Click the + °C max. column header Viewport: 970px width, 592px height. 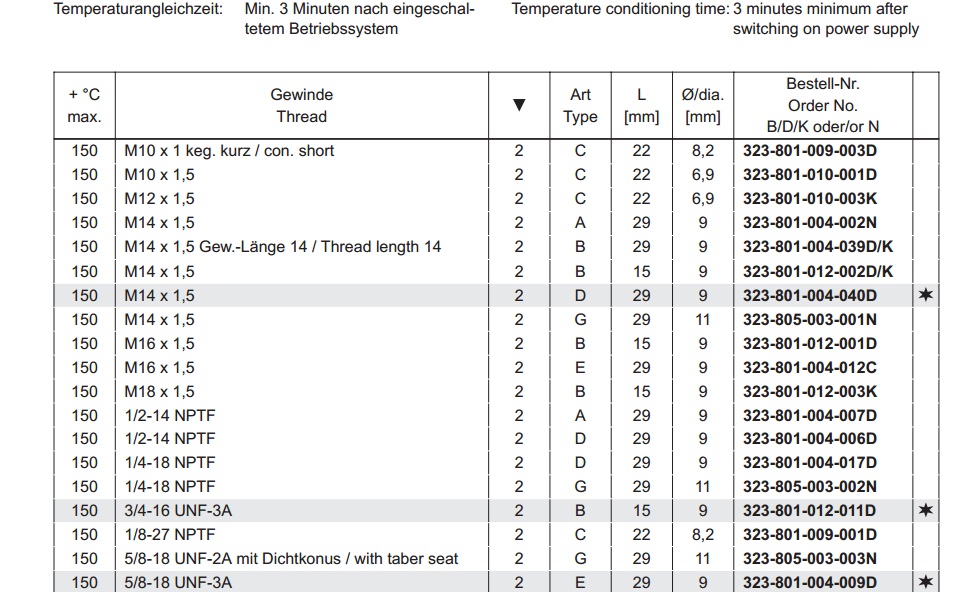85,105
